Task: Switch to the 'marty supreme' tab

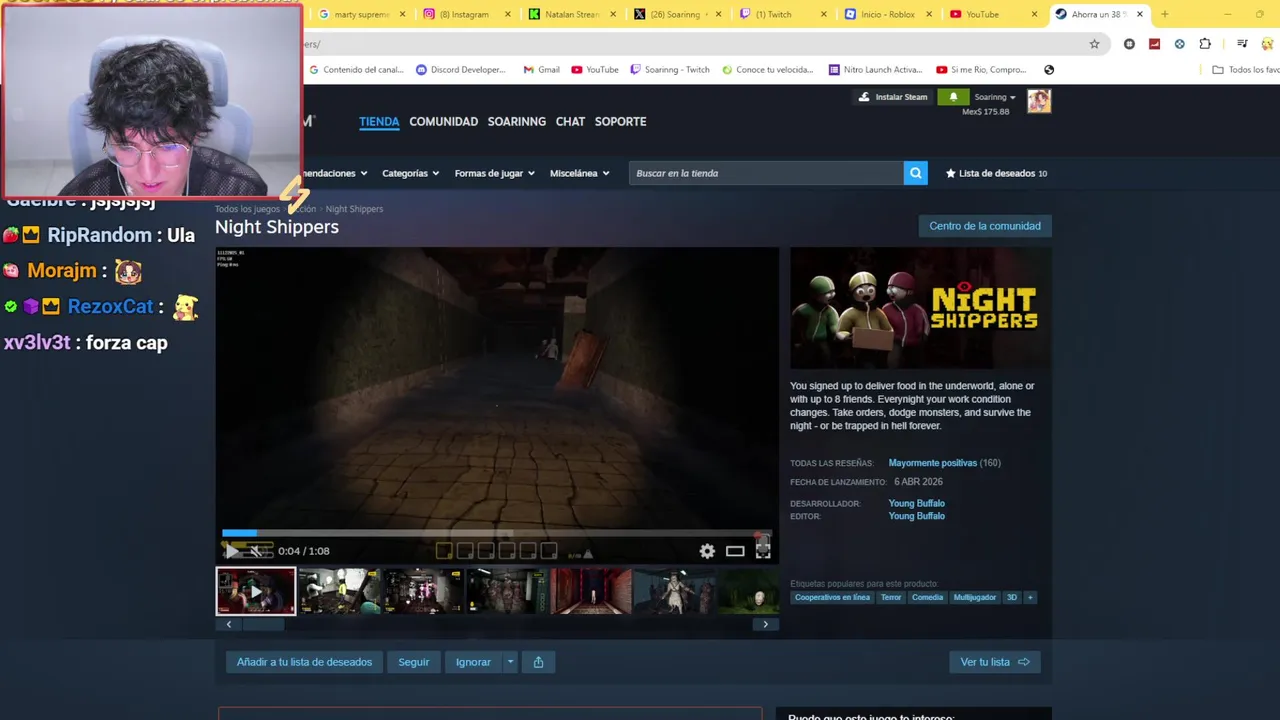Action: point(361,14)
